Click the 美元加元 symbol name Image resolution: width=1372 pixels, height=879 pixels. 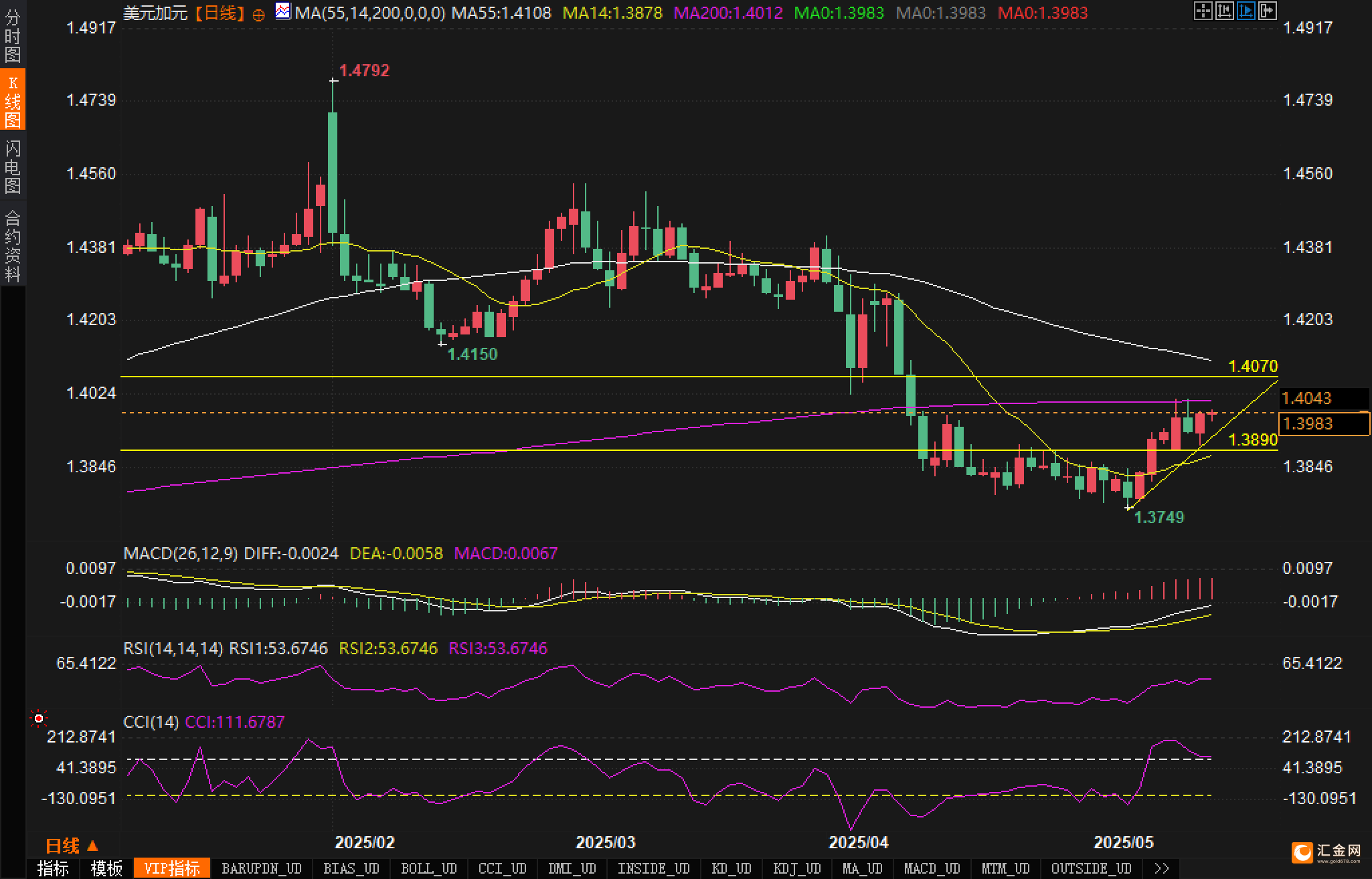click(x=156, y=13)
